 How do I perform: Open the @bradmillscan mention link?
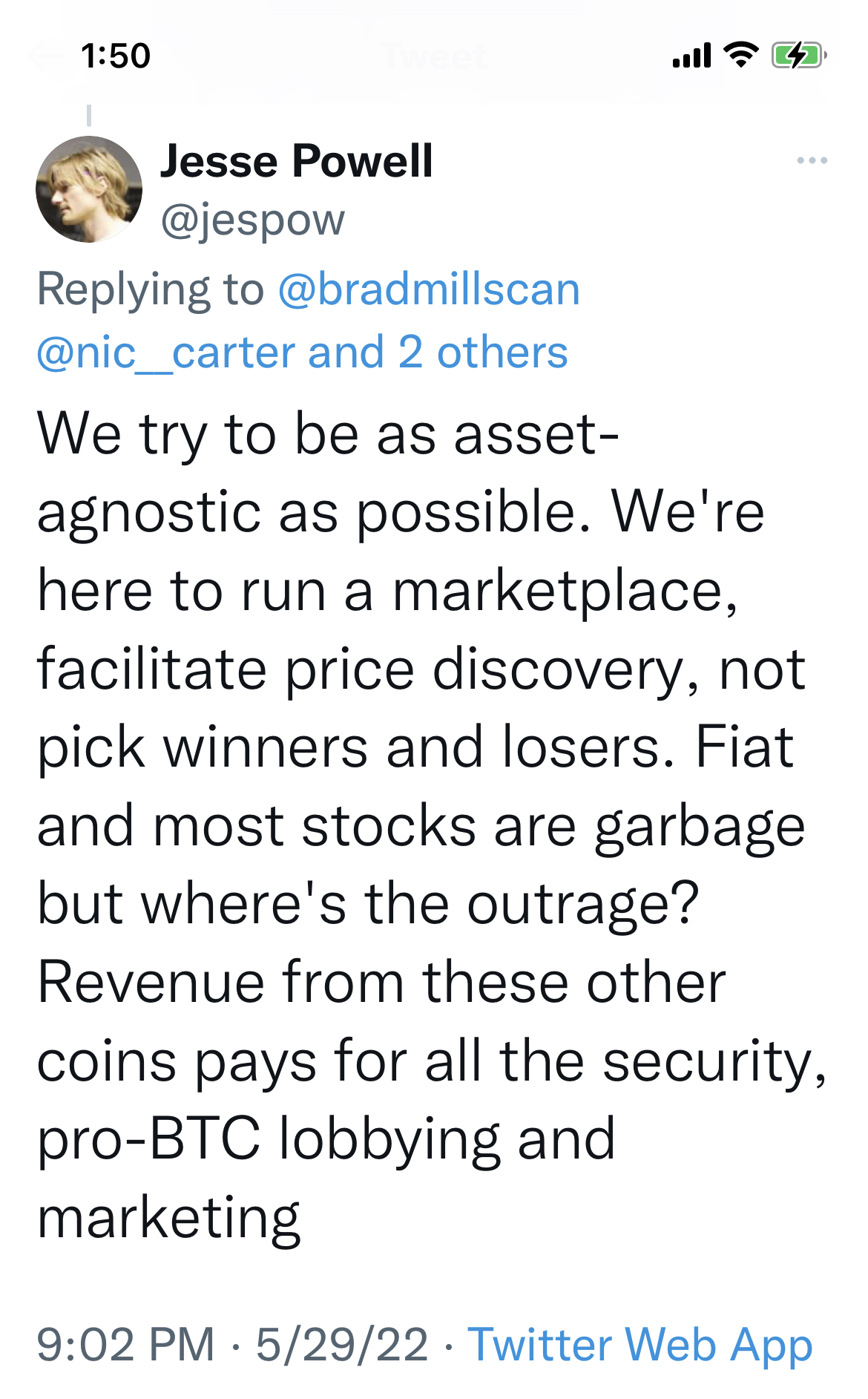(x=429, y=289)
